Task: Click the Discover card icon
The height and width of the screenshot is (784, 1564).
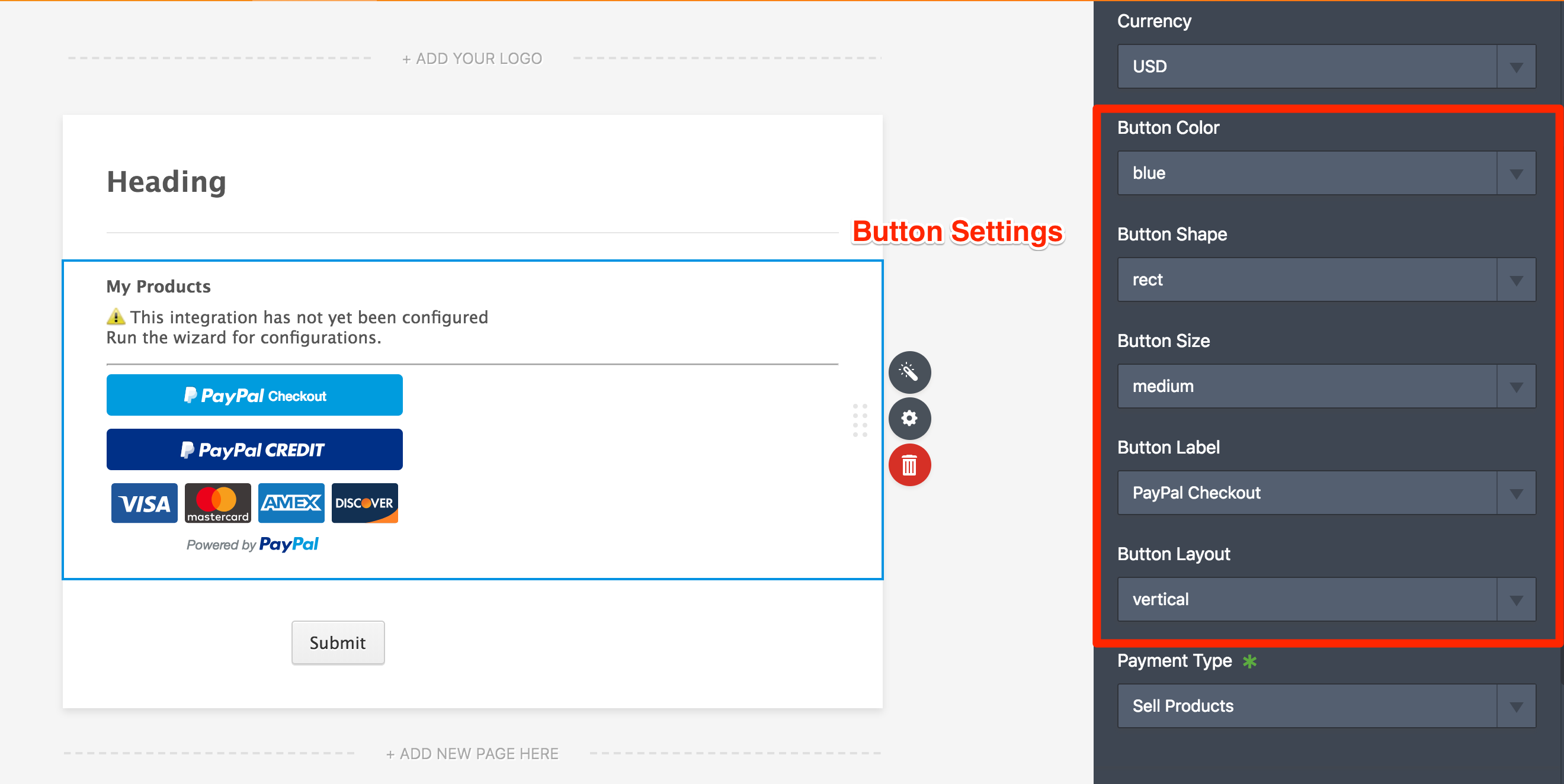Action: click(364, 503)
